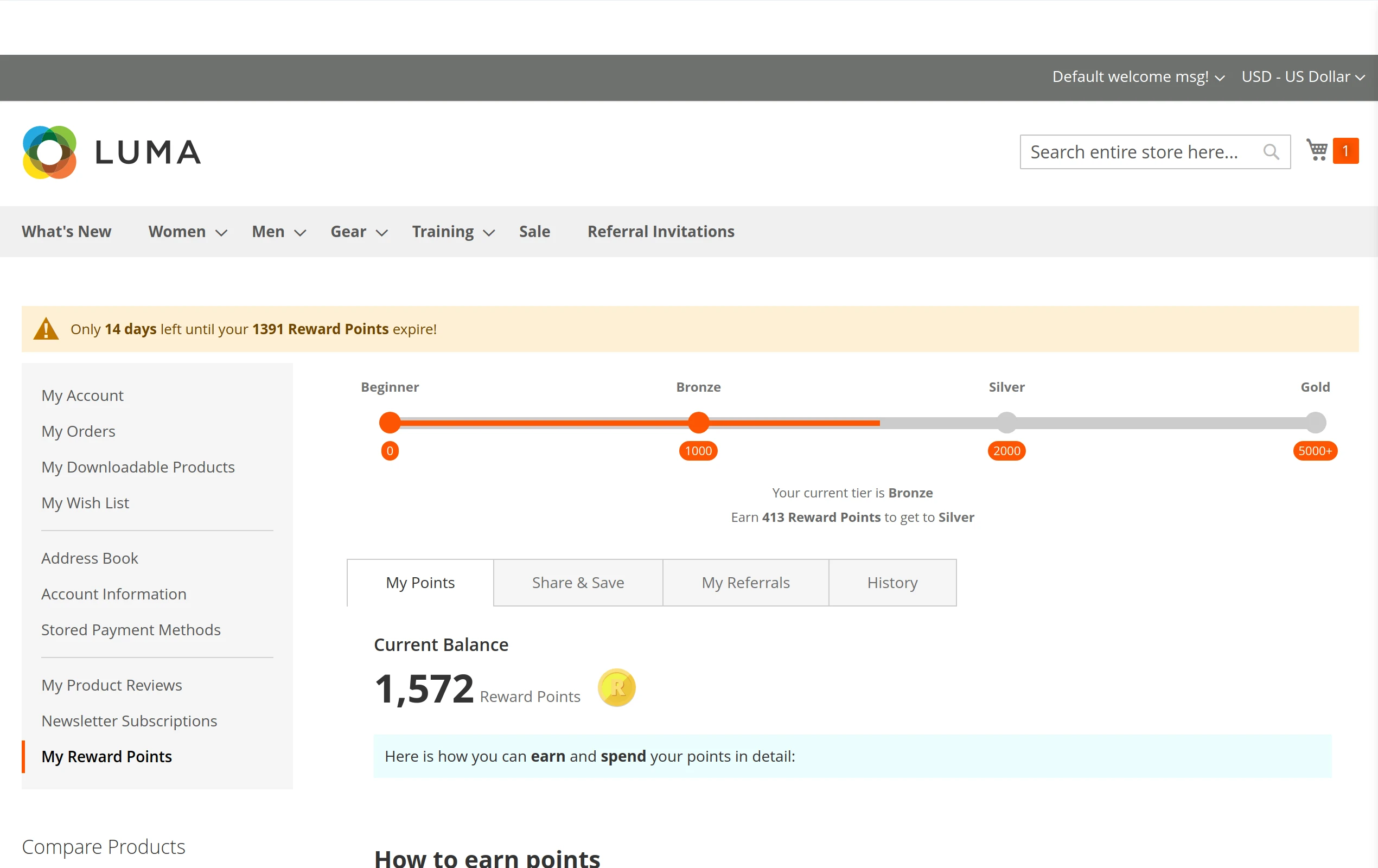
Task: Open the Referral Invitations menu item
Action: pyautogui.click(x=661, y=231)
